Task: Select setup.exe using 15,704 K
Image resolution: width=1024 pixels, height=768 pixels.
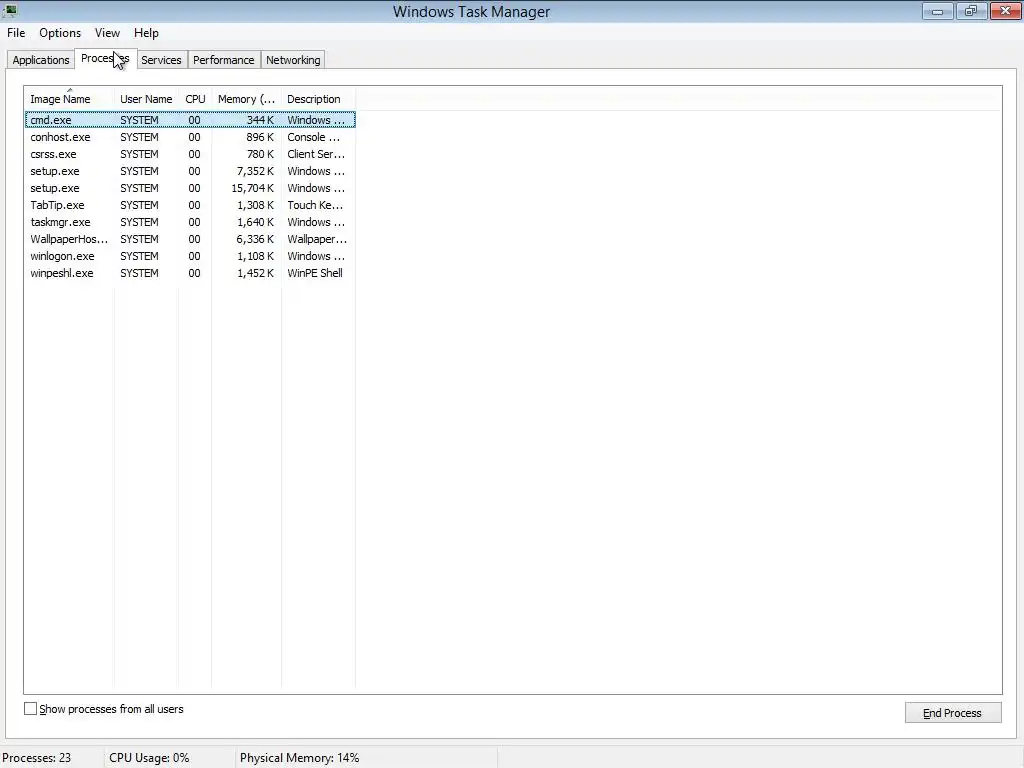Action: (190, 188)
